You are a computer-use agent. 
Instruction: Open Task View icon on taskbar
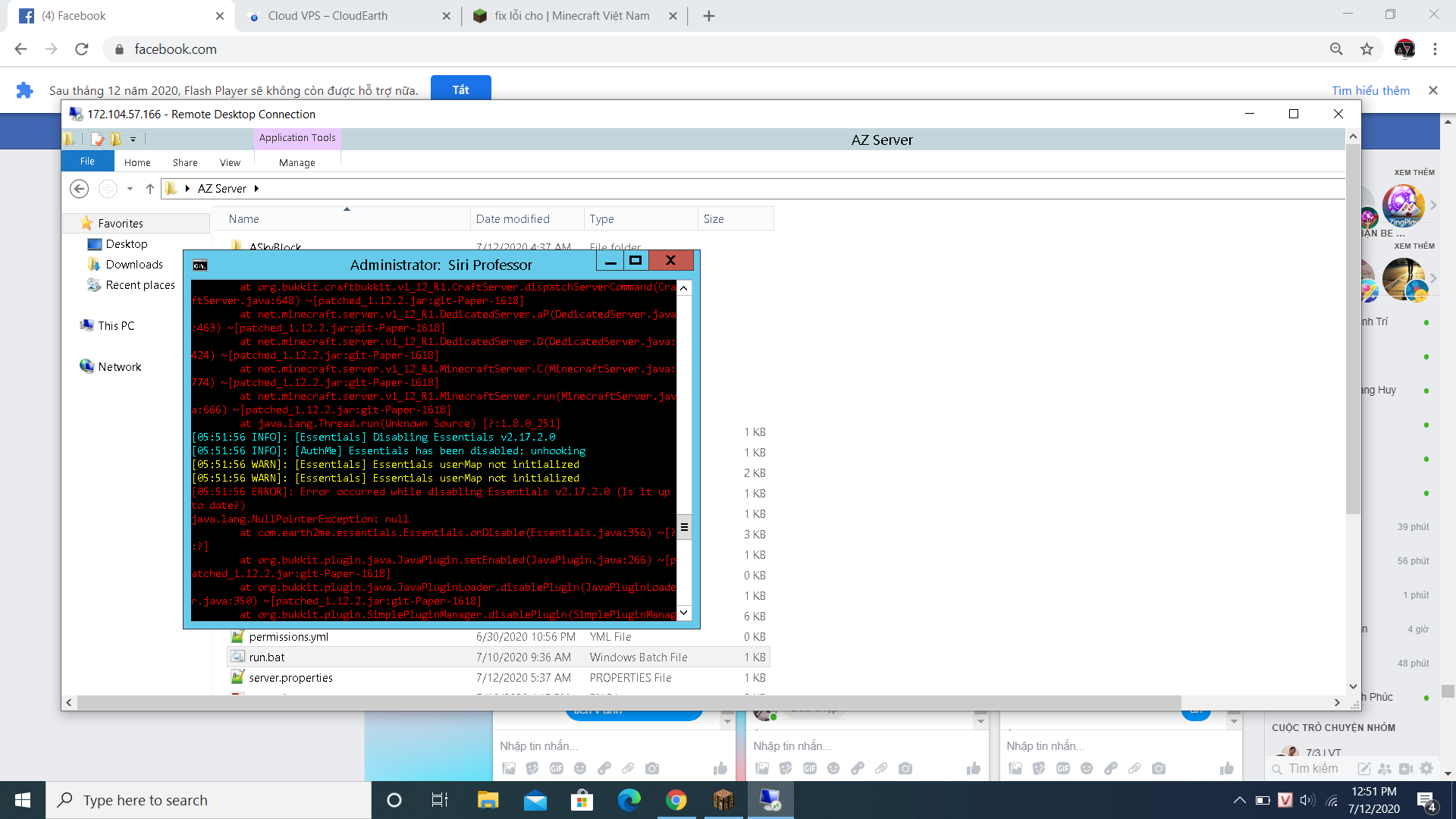pos(440,800)
